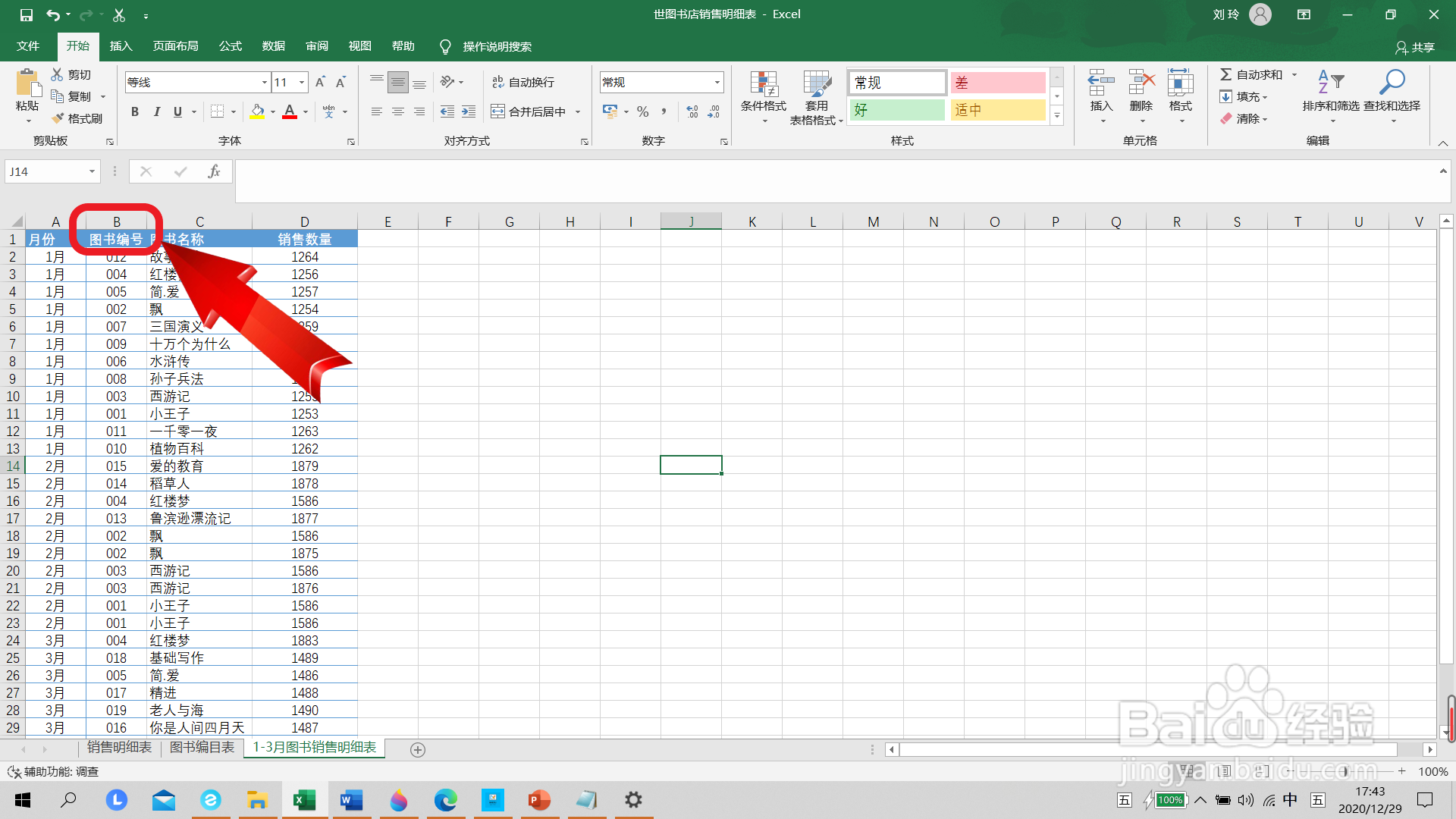Click the Share (共享) button
Image resolution: width=1456 pixels, height=819 pixels.
point(1415,47)
